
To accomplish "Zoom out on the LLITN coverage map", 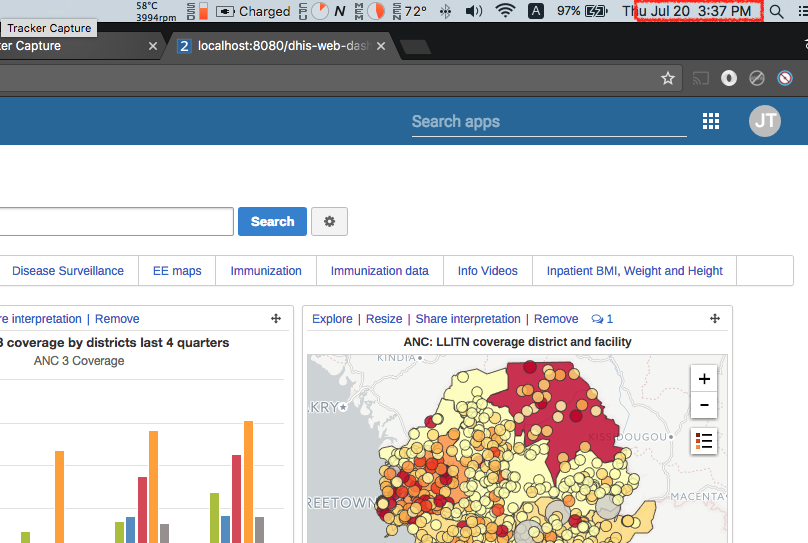I will click(x=704, y=405).
